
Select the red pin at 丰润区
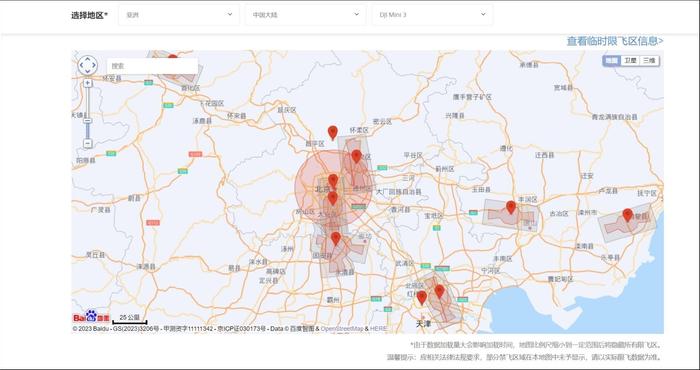coord(511,208)
